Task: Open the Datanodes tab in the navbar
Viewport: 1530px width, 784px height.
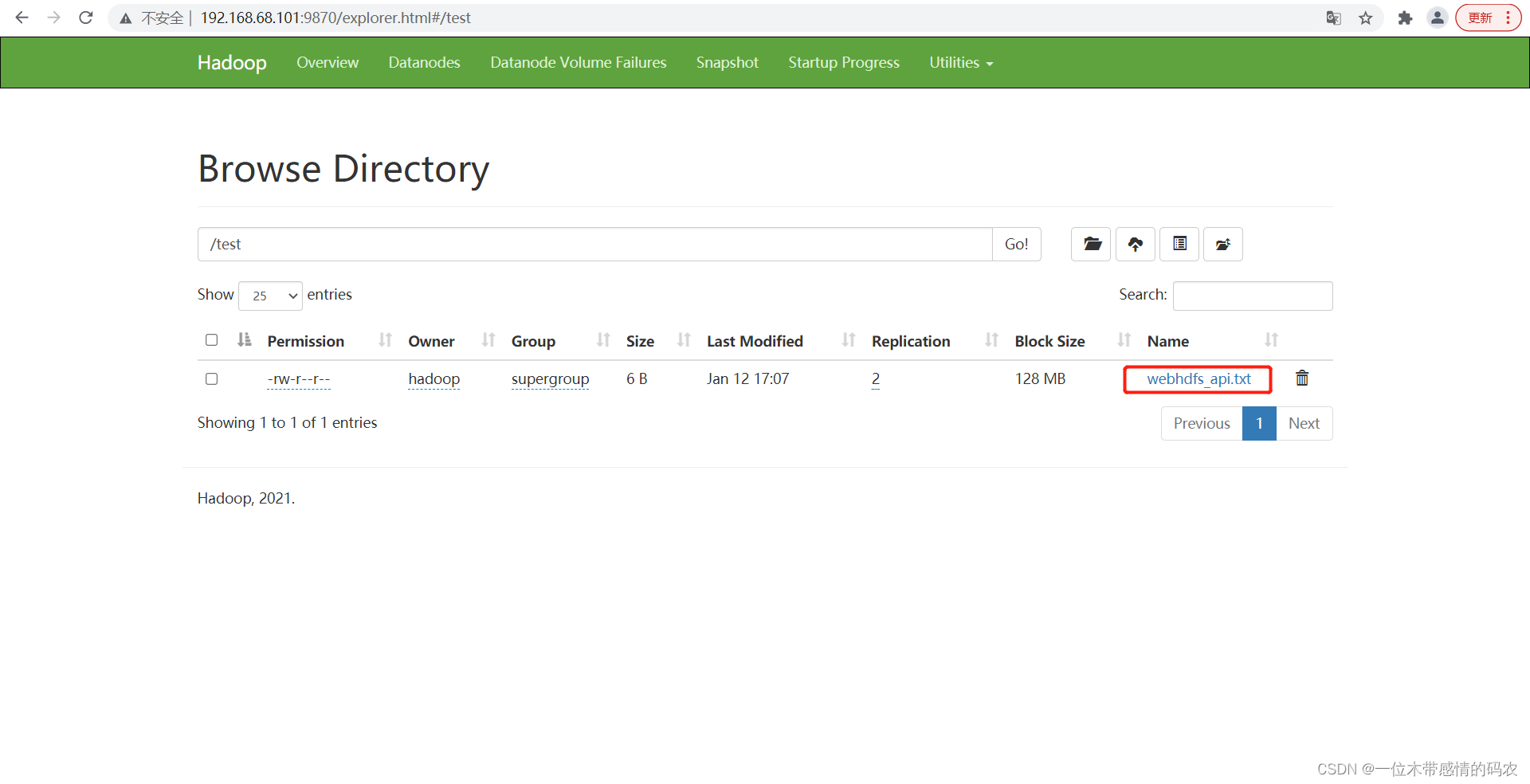Action: [424, 63]
